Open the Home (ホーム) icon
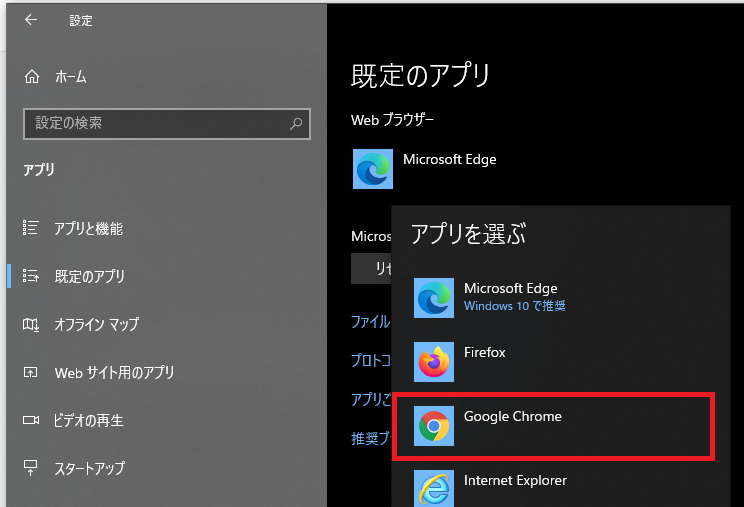This screenshot has height=507, width=744. tap(32, 76)
